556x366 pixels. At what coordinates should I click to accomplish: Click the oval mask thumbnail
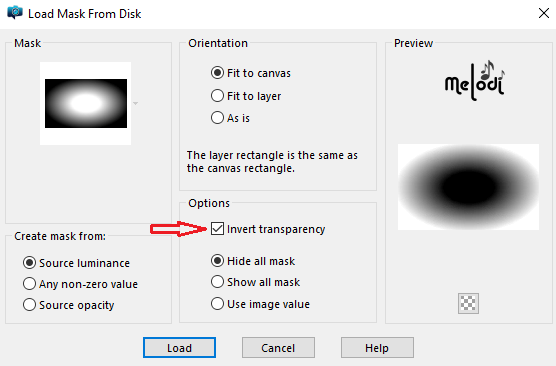86,103
